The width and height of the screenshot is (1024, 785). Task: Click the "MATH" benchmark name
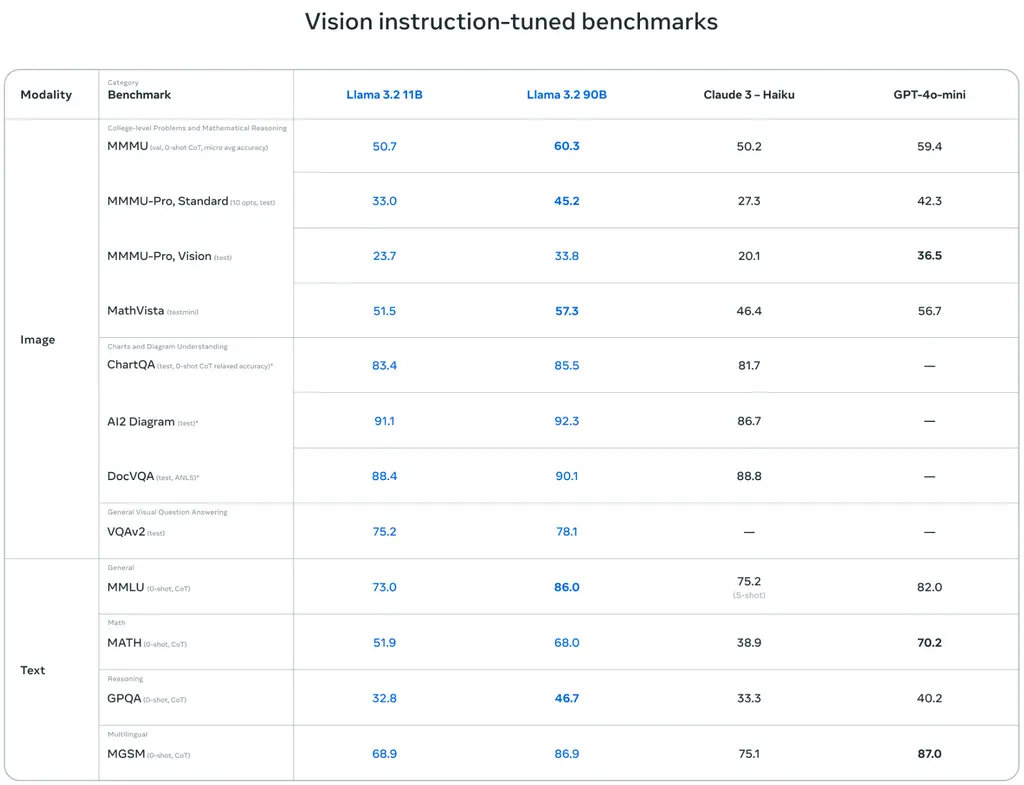coord(124,643)
